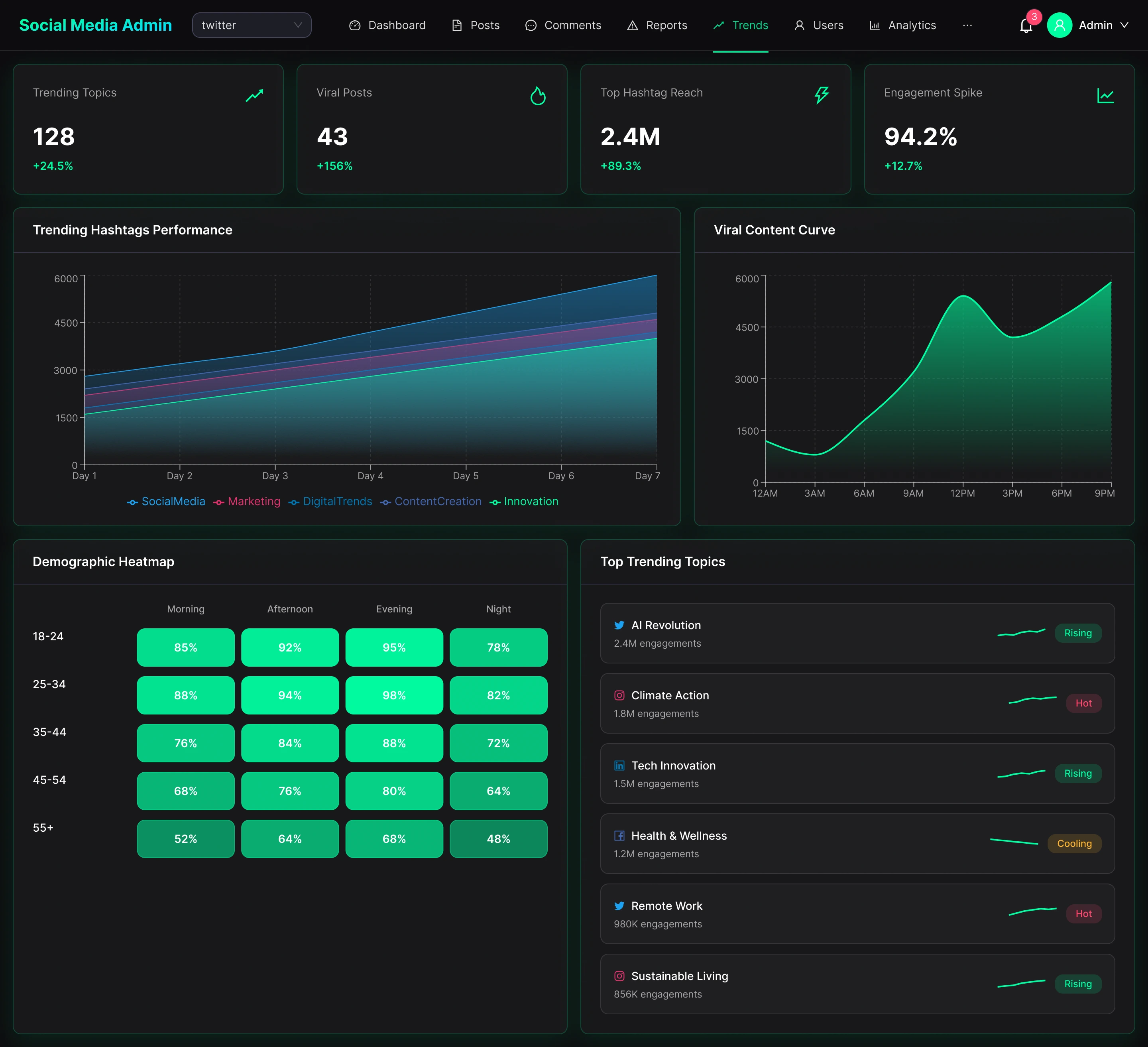Switch to the Analytics tab

[902, 25]
